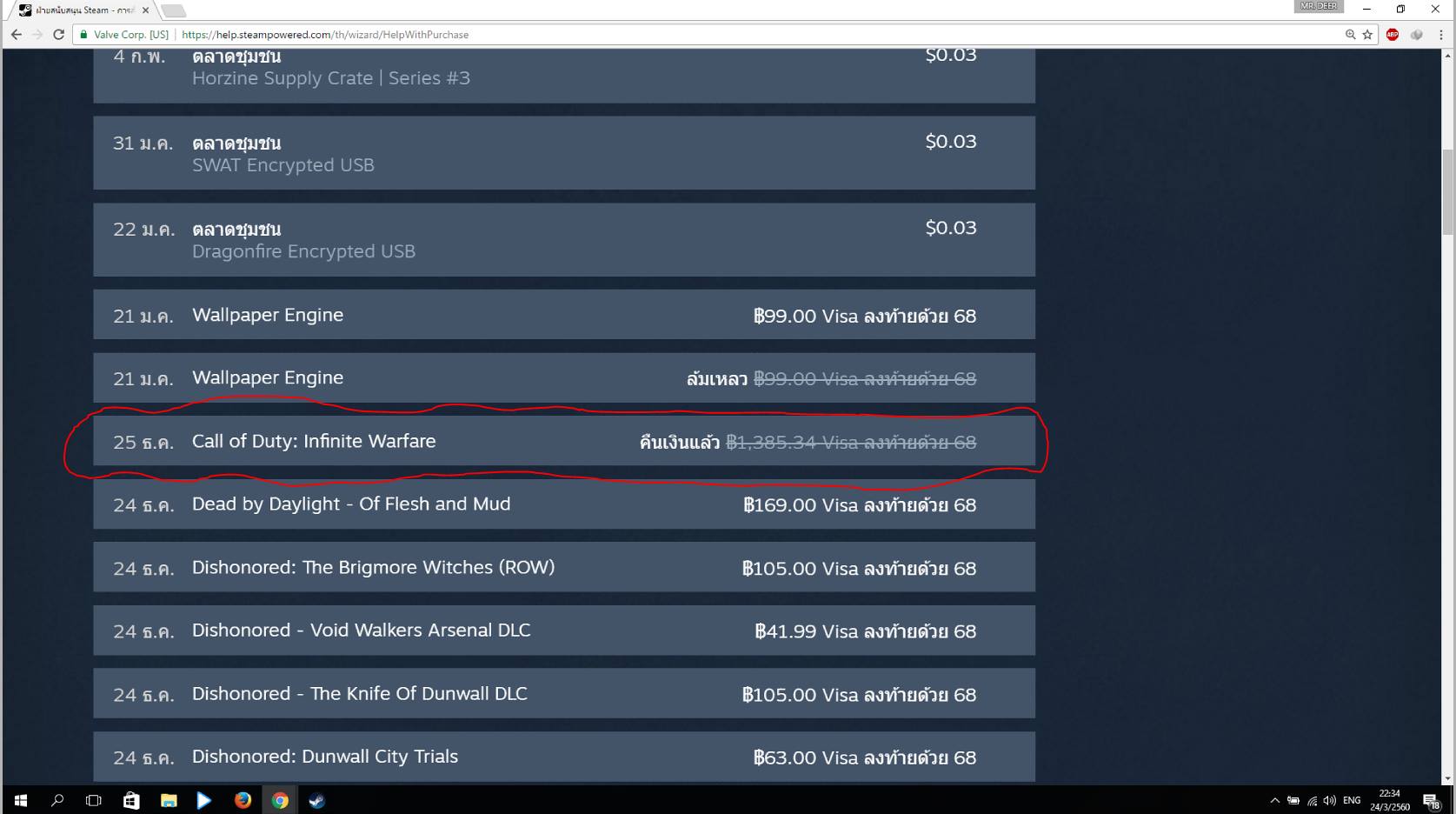Select Dead by Daylight - Of Flesh and Mud

(x=564, y=504)
